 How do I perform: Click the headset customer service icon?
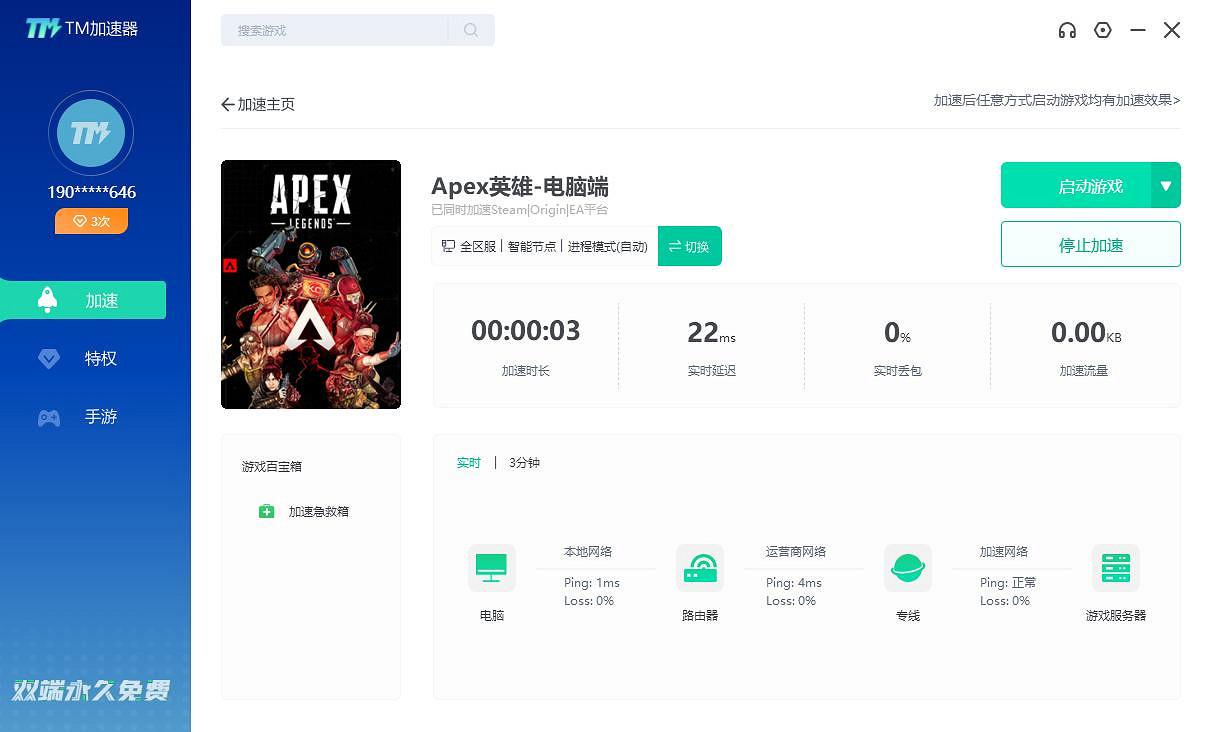[1067, 30]
